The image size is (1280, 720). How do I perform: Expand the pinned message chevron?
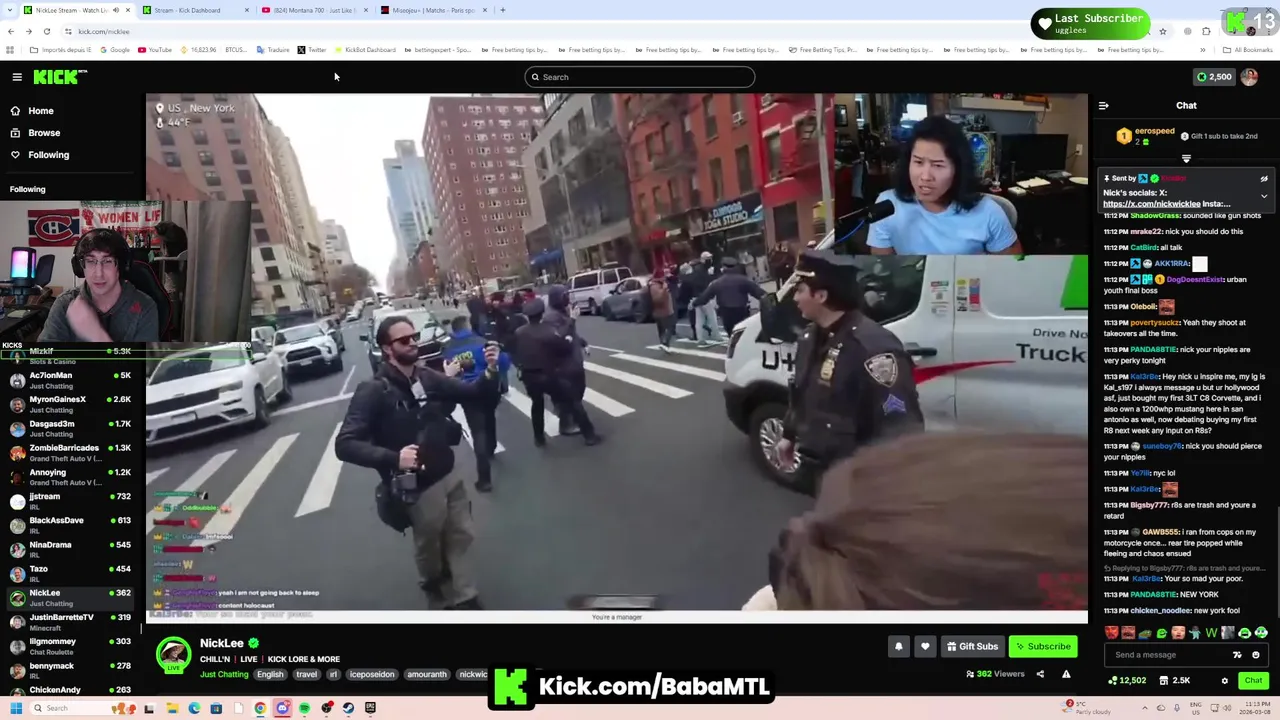(x=1264, y=197)
